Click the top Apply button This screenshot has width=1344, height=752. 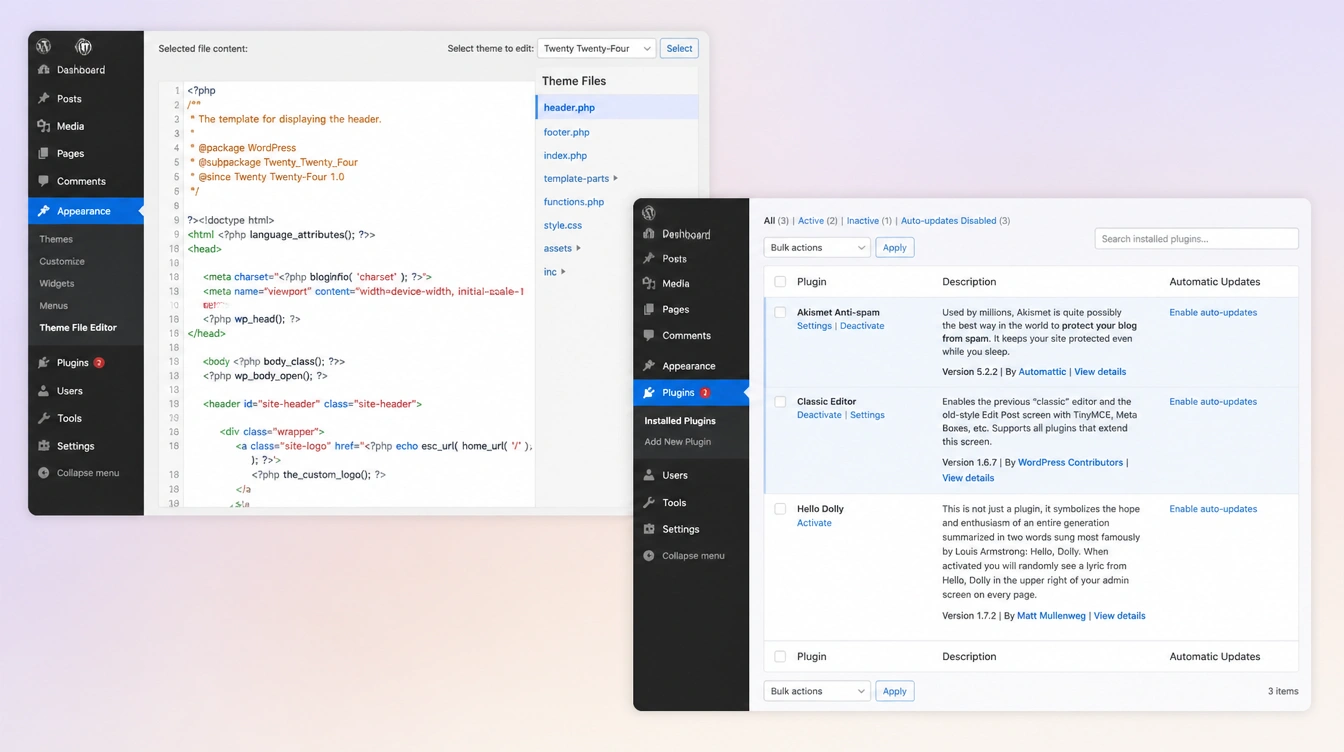pyautogui.click(x=895, y=248)
